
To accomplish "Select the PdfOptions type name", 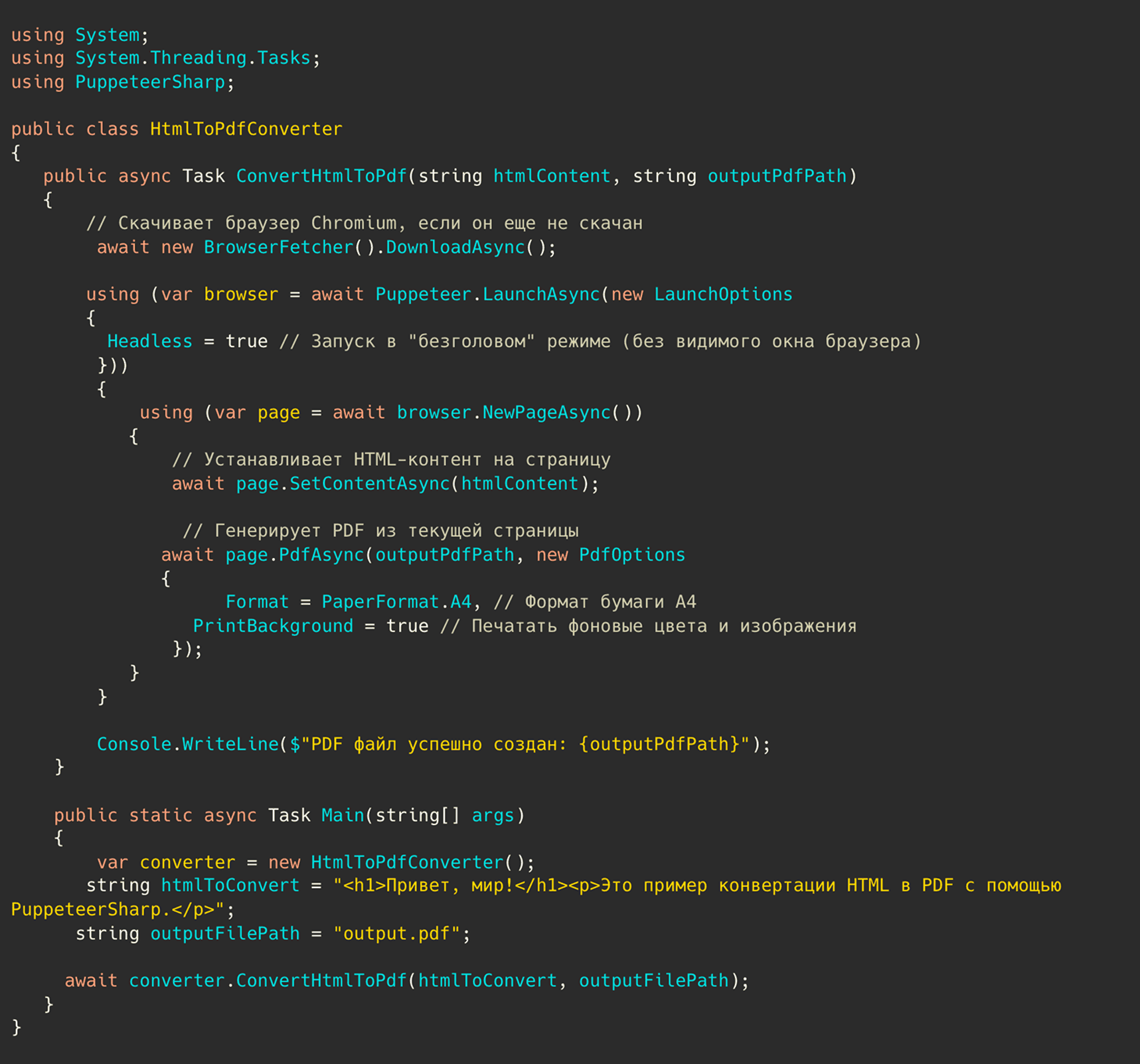I will [x=631, y=555].
